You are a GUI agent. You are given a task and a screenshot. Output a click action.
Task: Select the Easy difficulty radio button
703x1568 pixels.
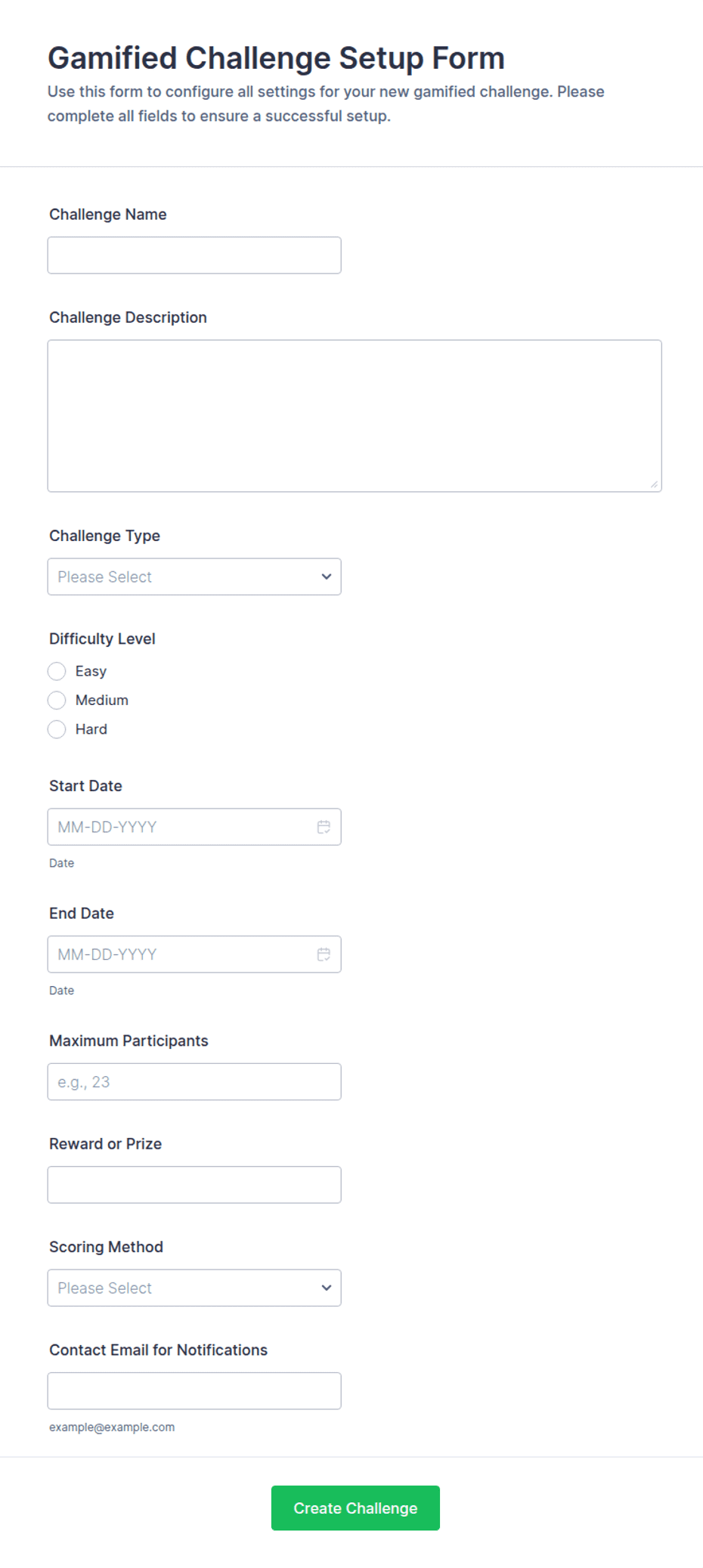tap(57, 671)
